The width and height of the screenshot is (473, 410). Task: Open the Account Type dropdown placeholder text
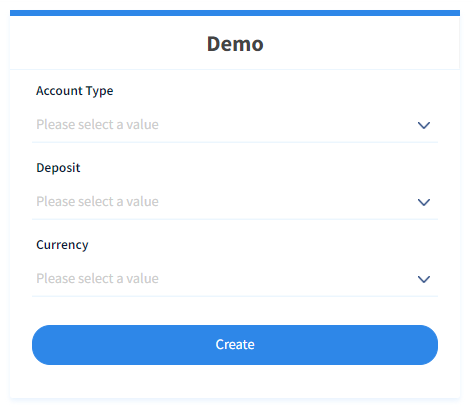[97, 125]
